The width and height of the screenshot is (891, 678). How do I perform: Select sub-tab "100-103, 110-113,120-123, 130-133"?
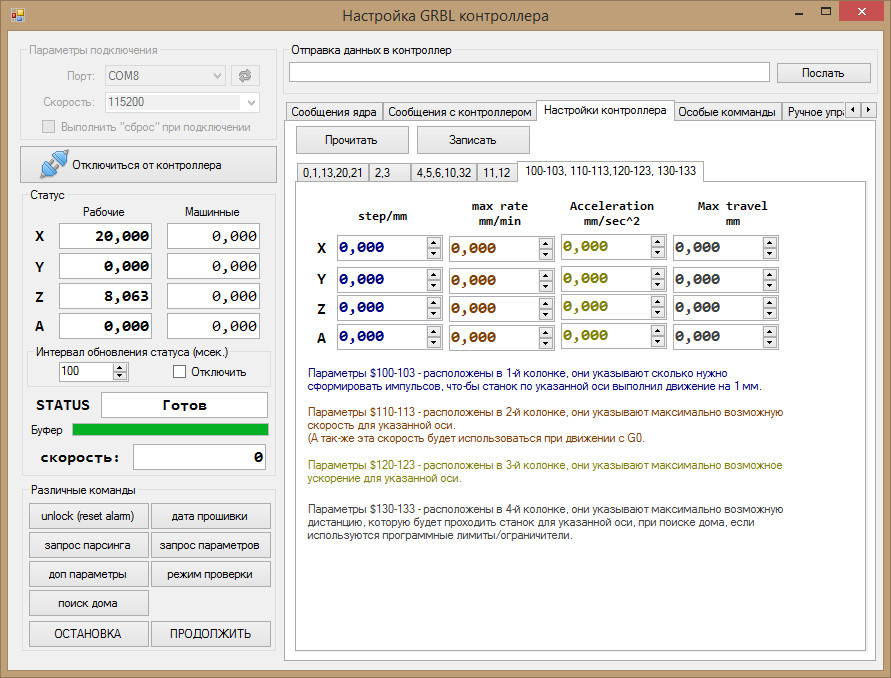[610, 171]
